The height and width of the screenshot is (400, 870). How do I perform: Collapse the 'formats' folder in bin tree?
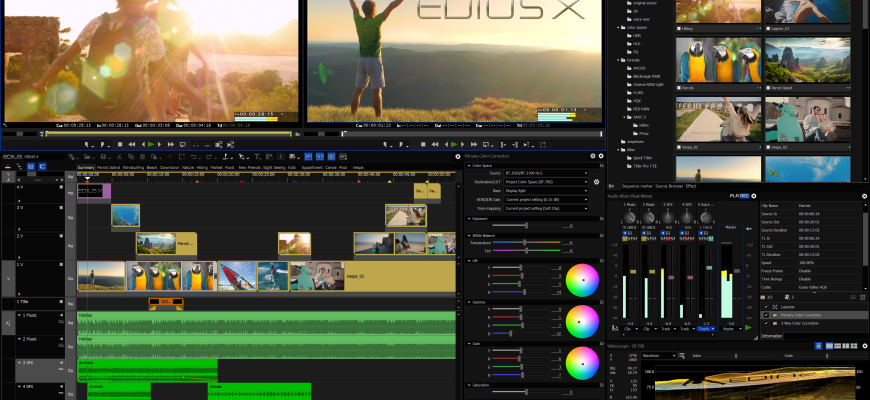[x=618, y=60]
